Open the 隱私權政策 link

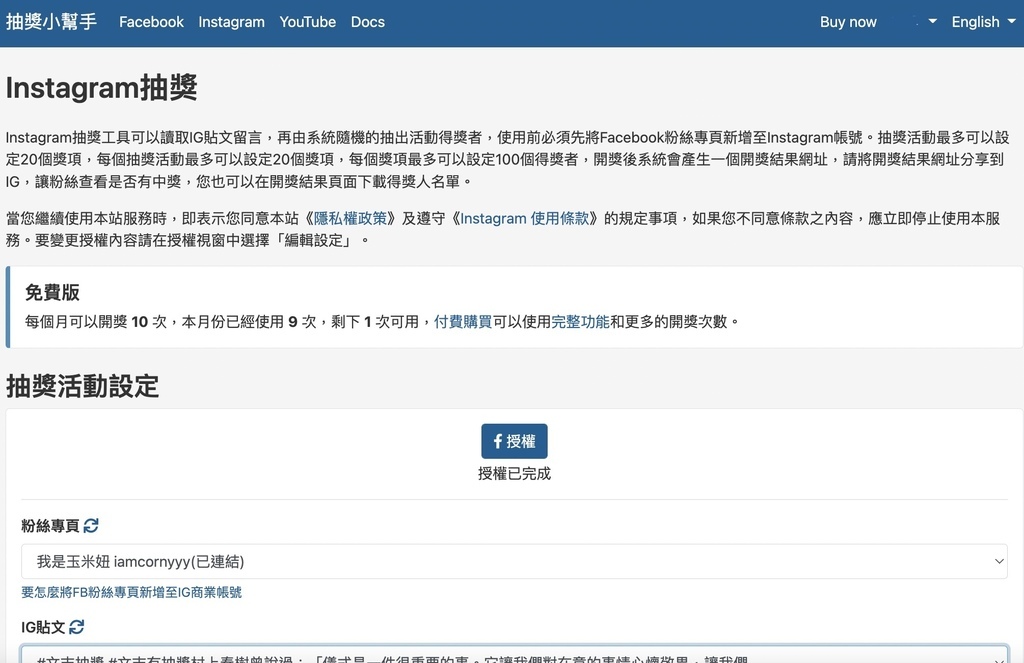(x=351, y=218)
